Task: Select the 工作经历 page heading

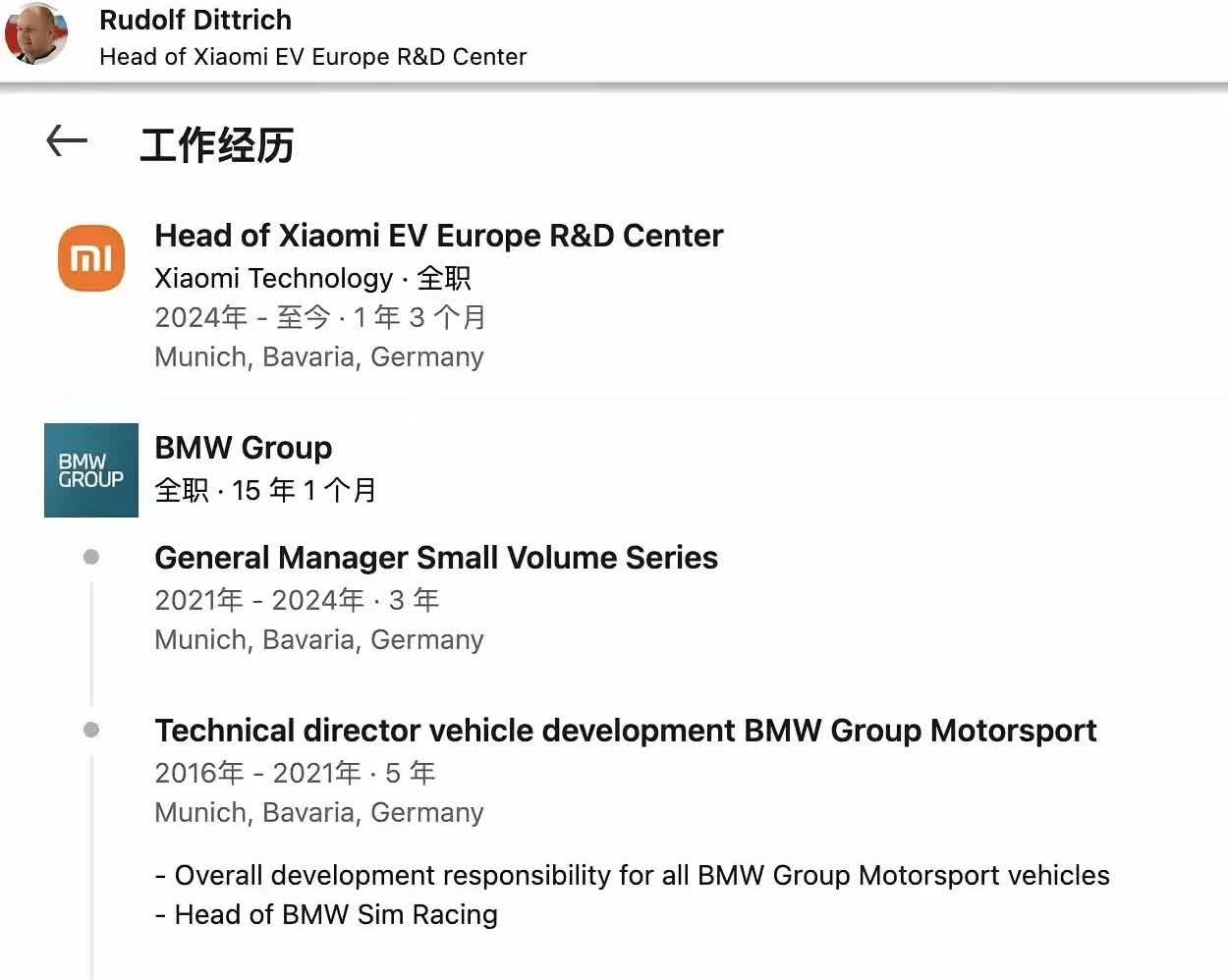Action: [217, 145]
